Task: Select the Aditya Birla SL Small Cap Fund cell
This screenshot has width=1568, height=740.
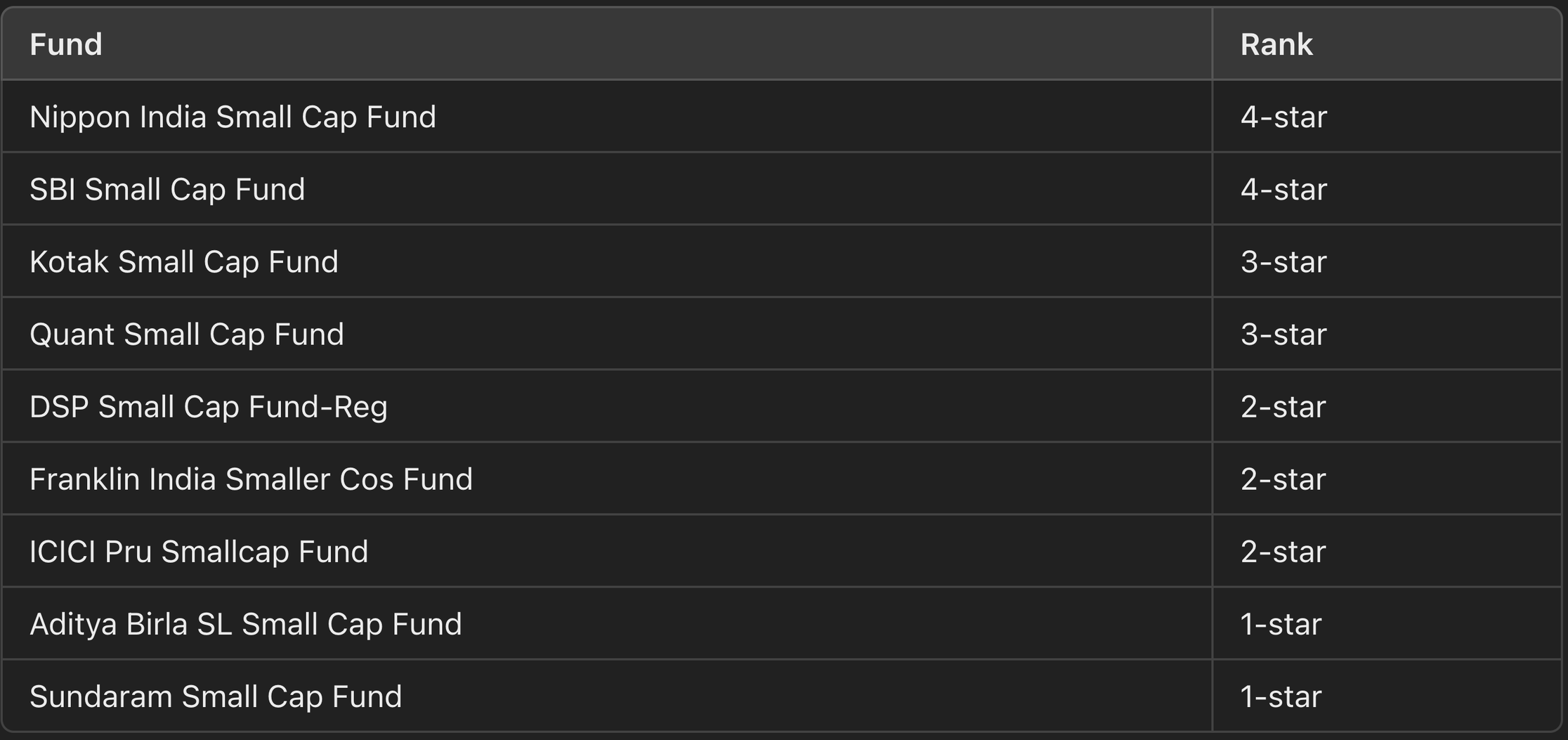Action: 246,623
